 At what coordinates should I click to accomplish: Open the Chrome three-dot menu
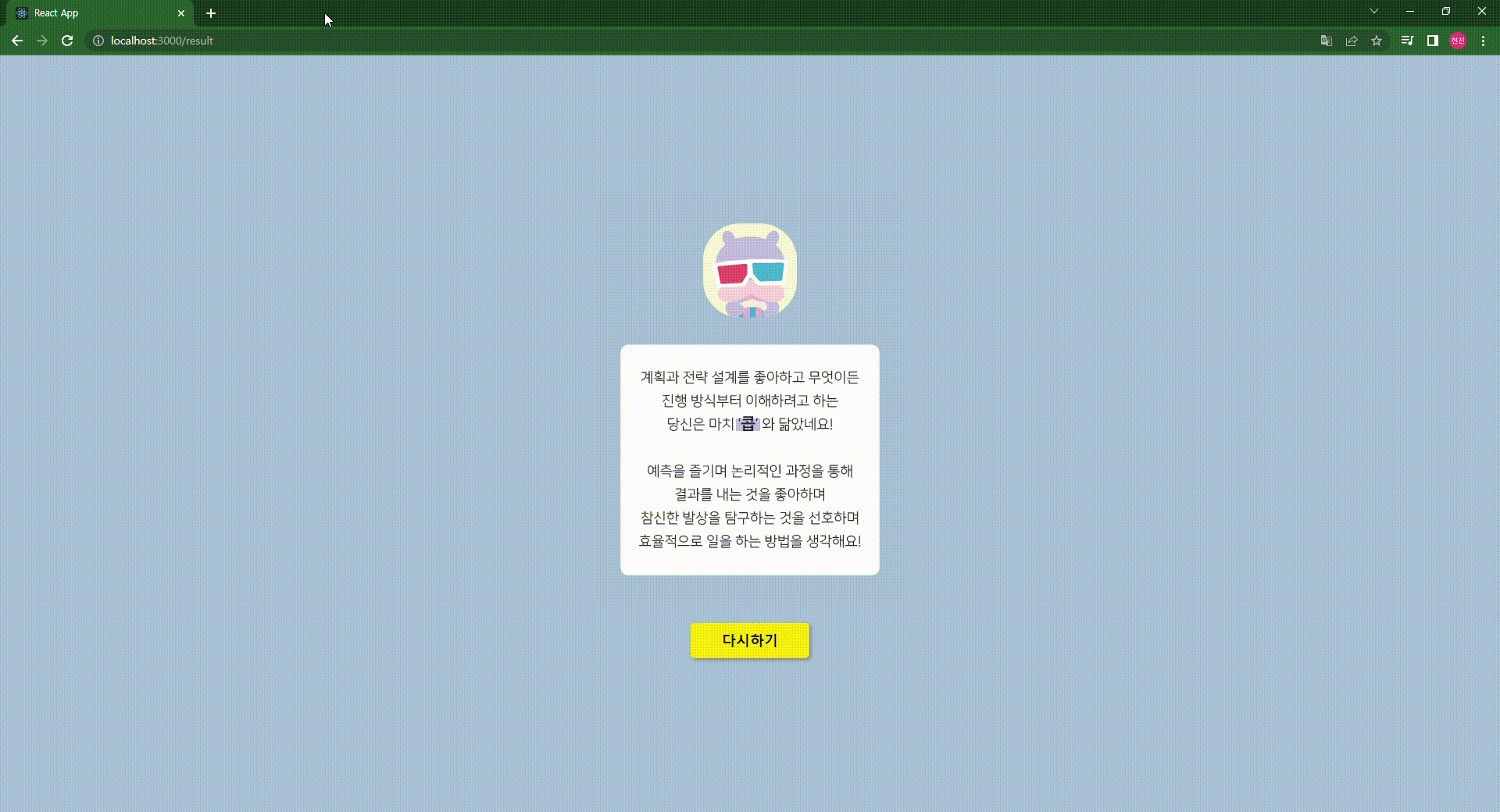[x=1483, y=41]
